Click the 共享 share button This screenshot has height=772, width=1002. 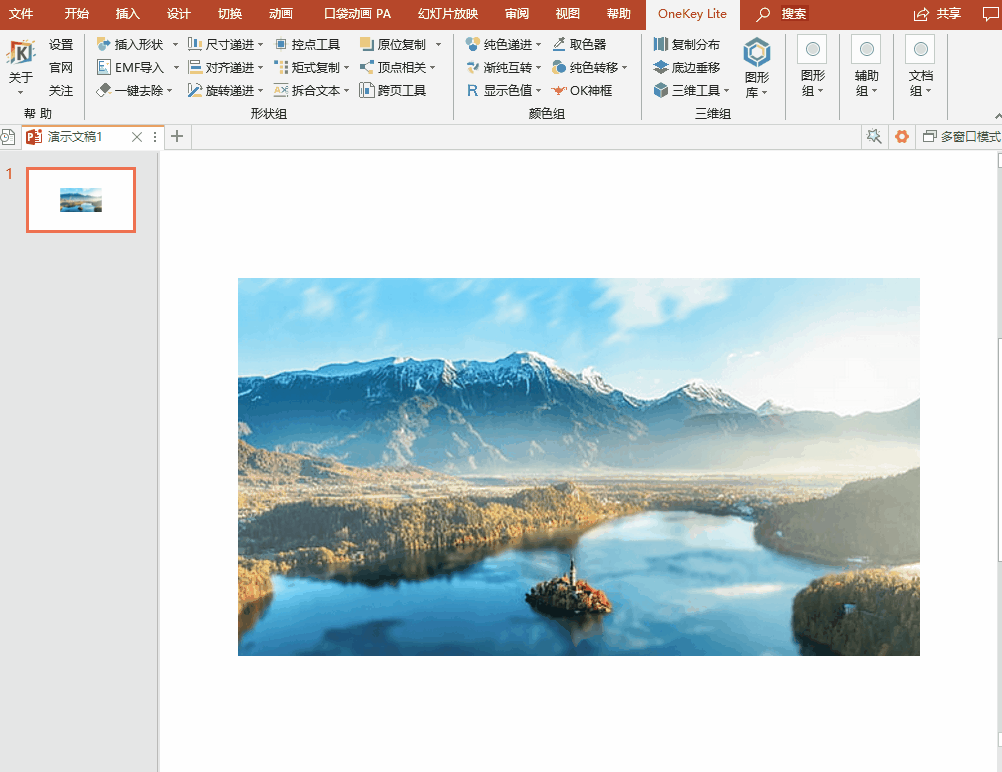[x=937, y=14]
